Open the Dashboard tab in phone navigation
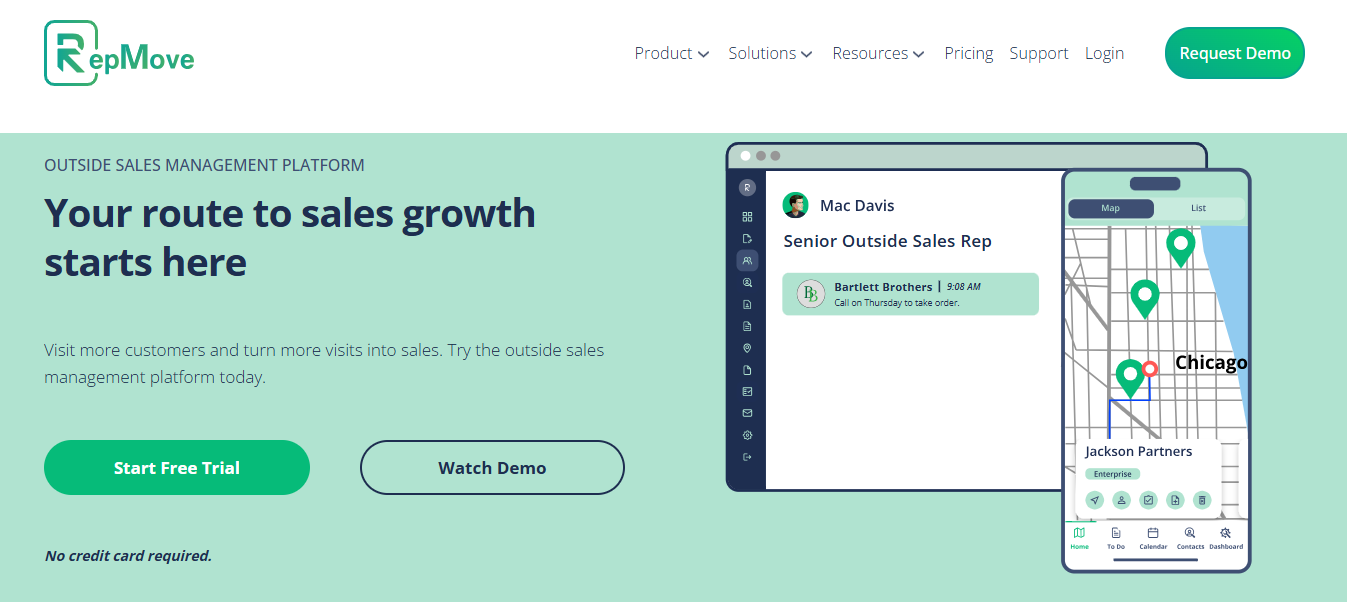This screenshot has height=602, width=1347. coord(1226,538)
